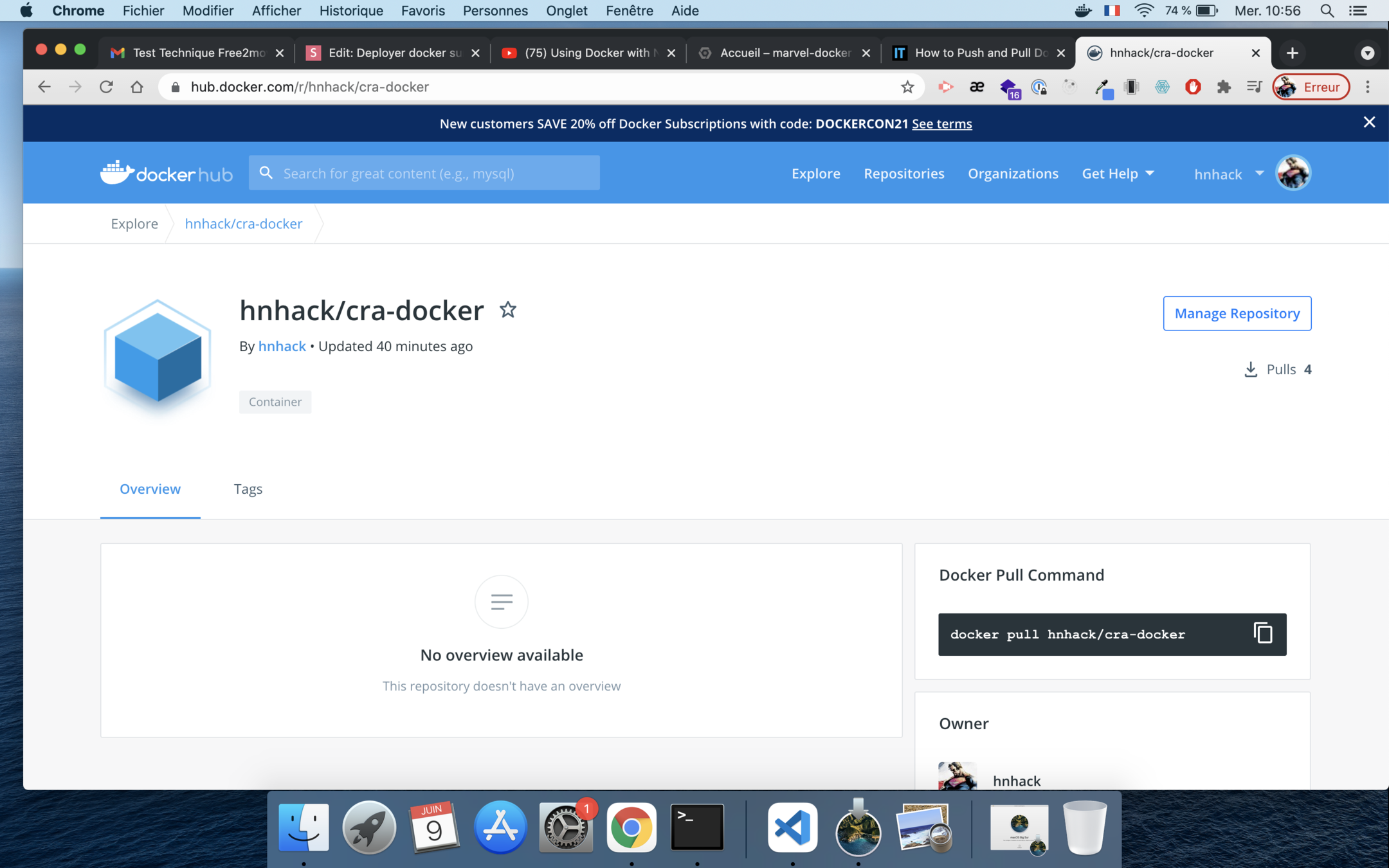Viewport: 1389px width, 868px height.
Task: Bookmark this page with star icon
Action: (907, 87)
